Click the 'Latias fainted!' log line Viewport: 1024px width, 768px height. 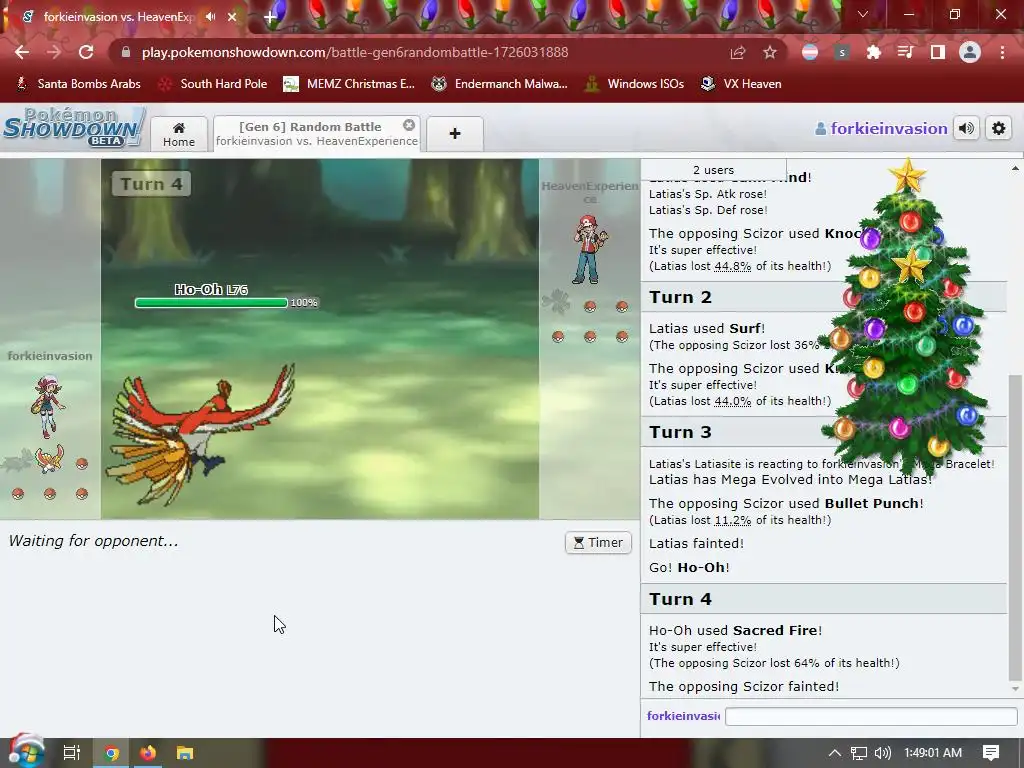tap(696, 543)
